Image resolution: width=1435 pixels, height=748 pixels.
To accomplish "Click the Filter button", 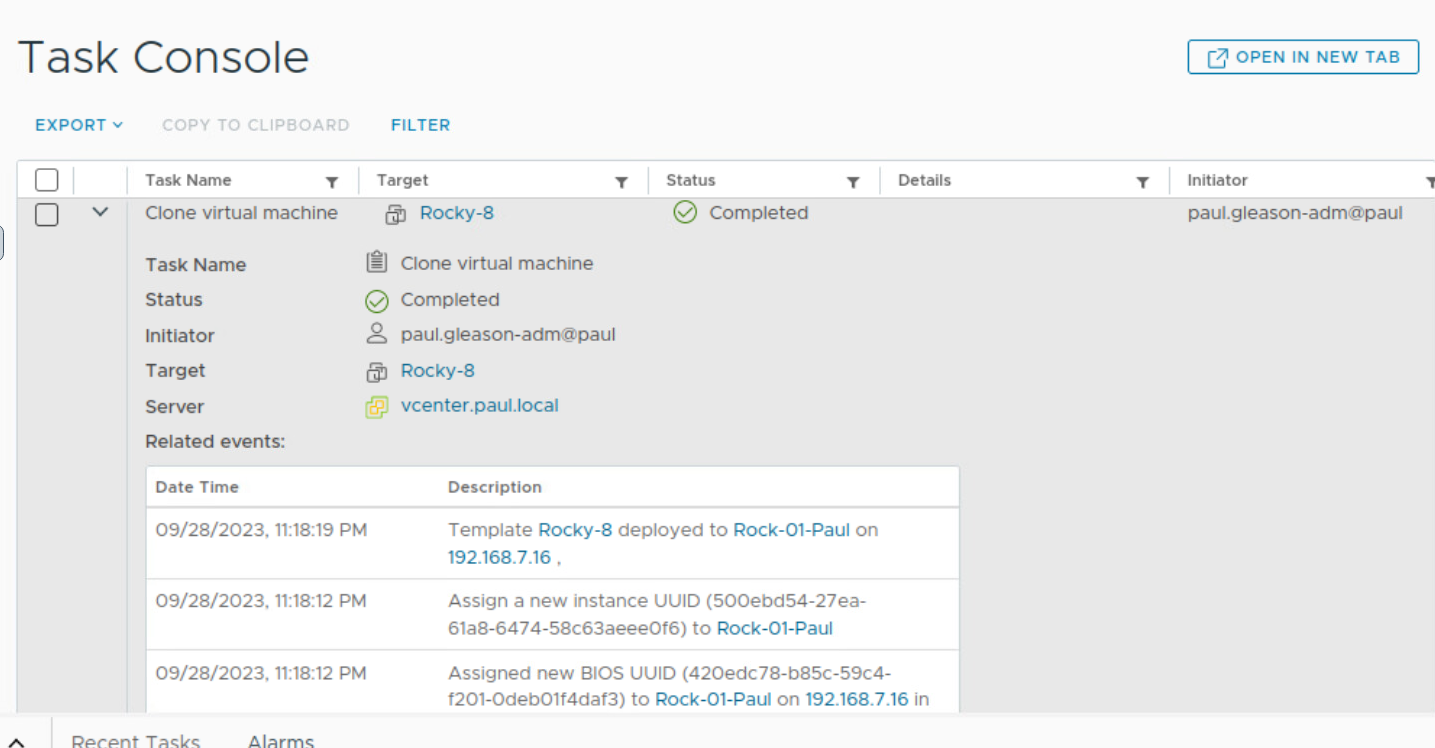I will [x=420, y=125].
